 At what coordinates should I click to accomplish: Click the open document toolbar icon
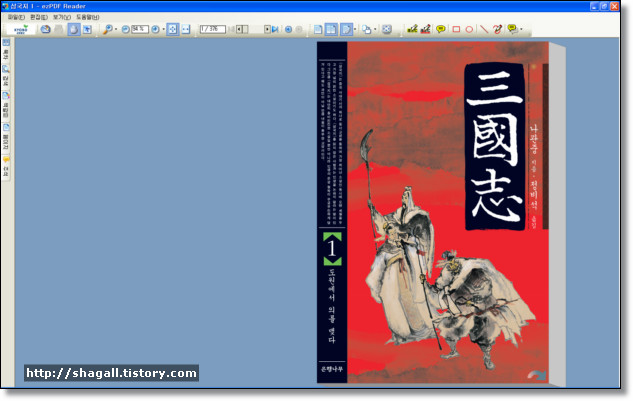tap(45, 29)
